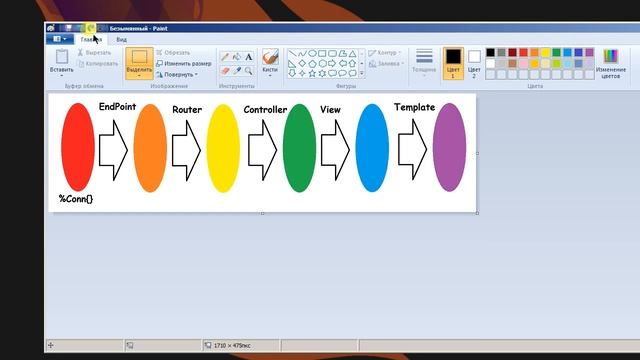This screenshot has height=360, width=640.
Task: Switch to the Вид ribbon tab
Action: pos(122,40)
